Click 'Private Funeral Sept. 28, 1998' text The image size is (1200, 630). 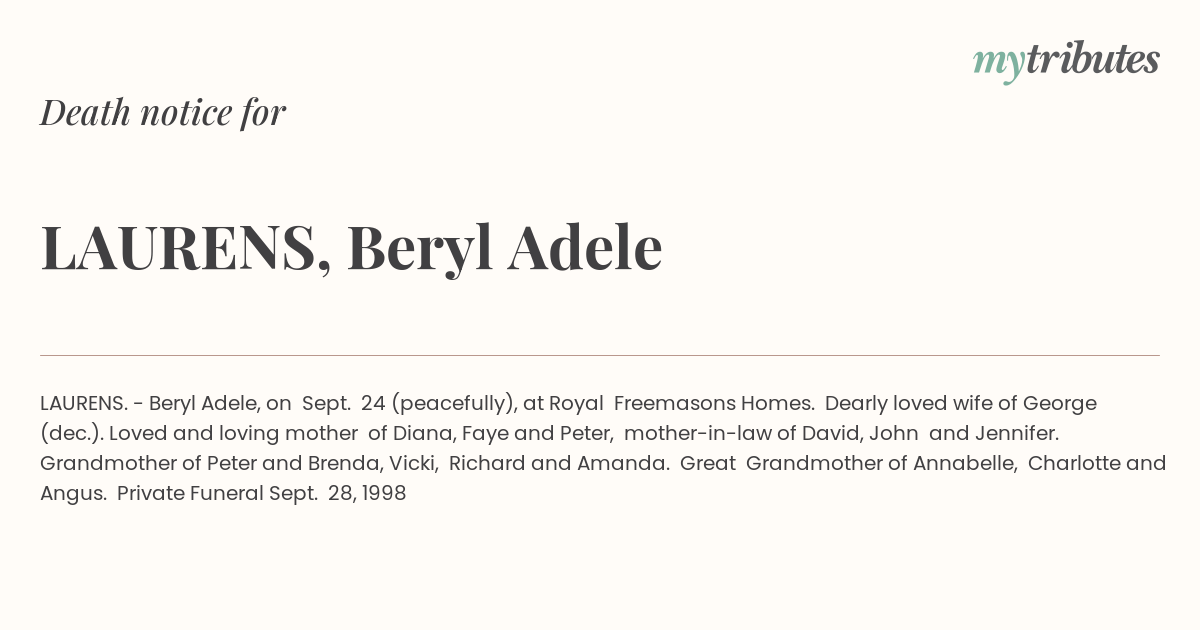tap(262, 493)
